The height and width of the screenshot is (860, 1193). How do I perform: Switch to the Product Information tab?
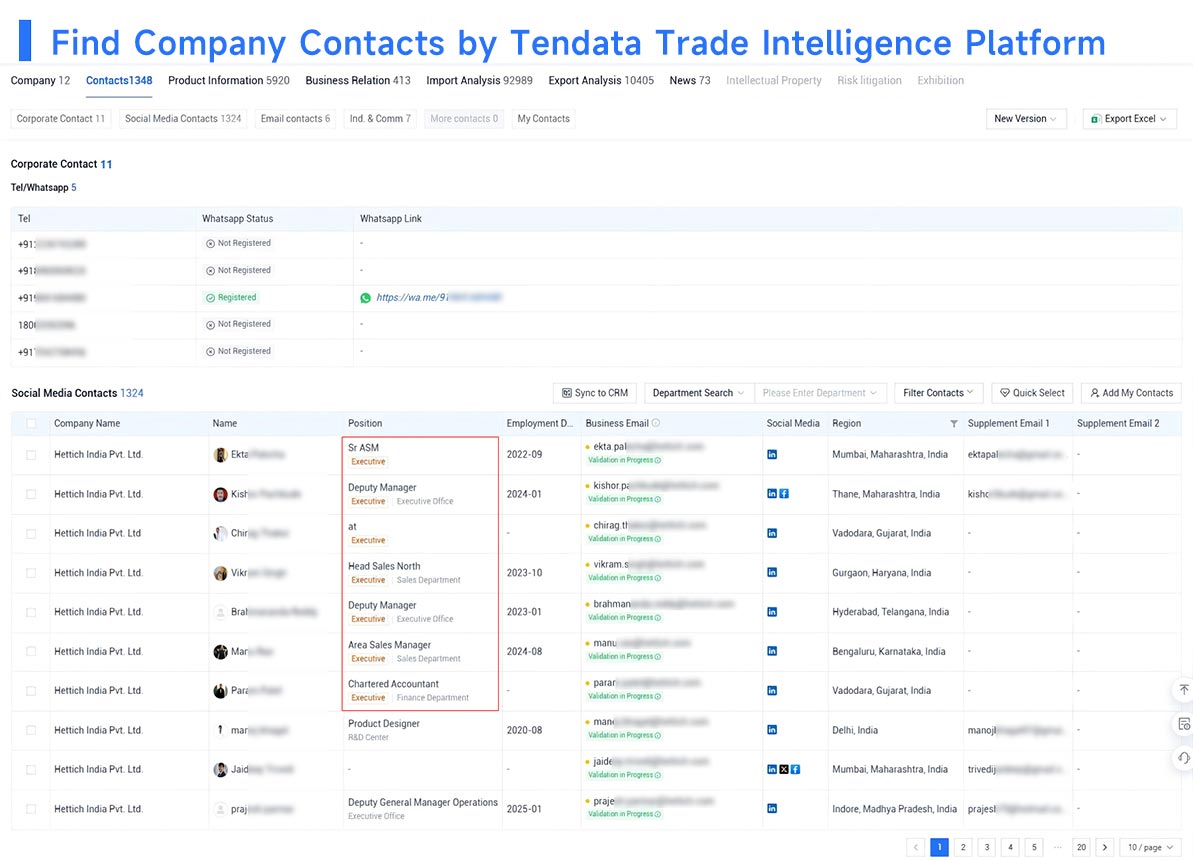pyautogui.click(x=228, y=81)
